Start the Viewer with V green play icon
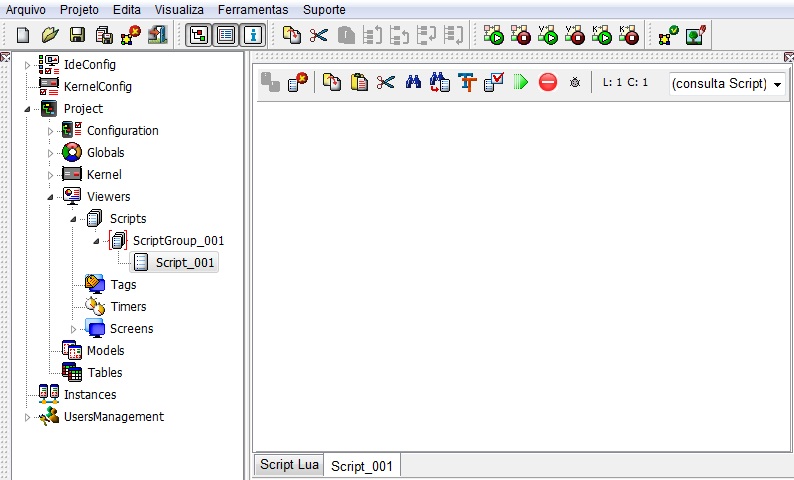The width and height of the screenshot is (794, 480). tap(548, 35)
